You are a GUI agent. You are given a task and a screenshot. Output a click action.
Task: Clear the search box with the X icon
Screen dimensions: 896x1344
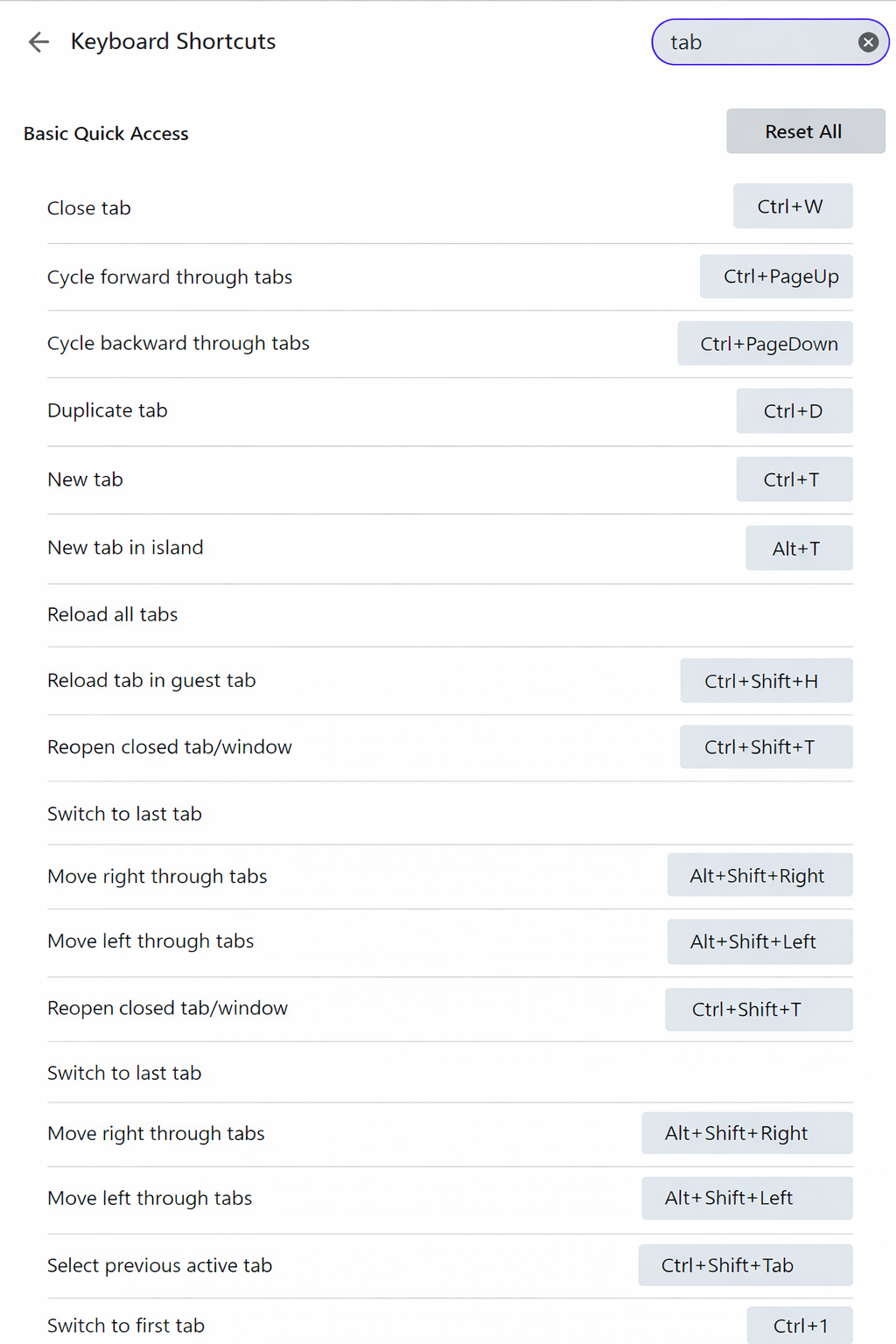(x=867, y=42)
